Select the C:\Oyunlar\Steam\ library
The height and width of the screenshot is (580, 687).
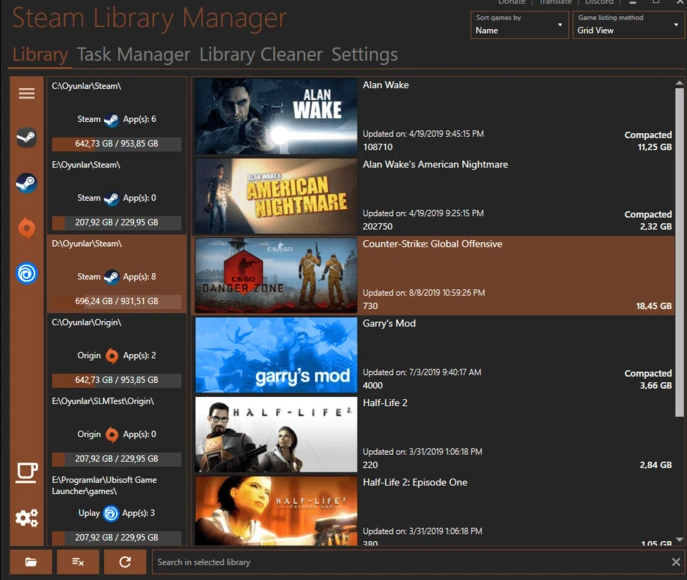(117, 116)
